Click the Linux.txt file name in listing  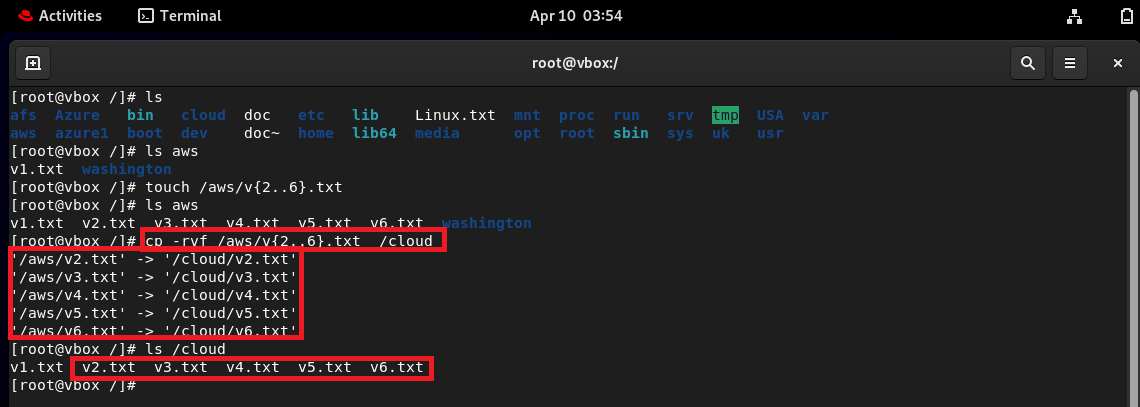coord(455,115)
